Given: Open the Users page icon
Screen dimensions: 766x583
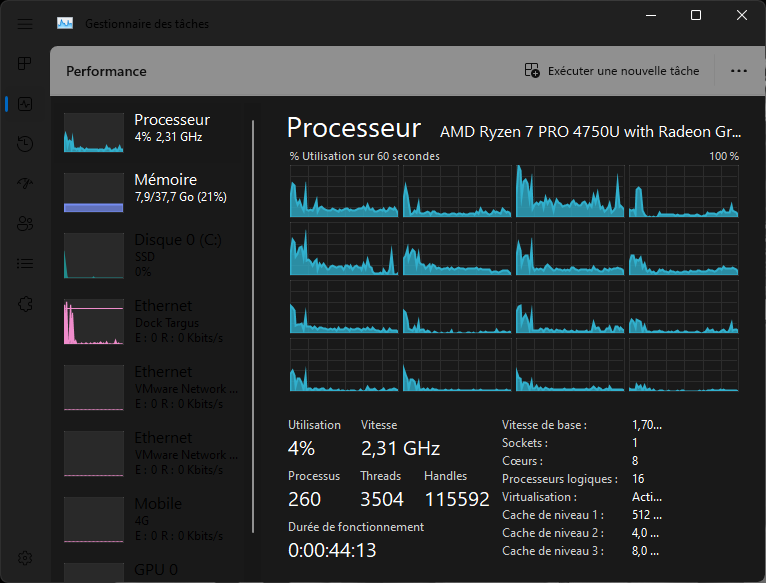Looking at the screenshot, I should pos(25,223).
